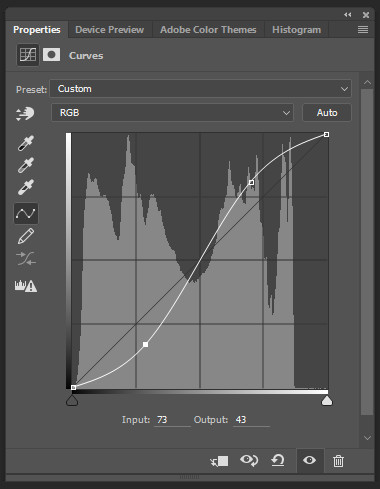The image size is (380, 489).
Task: Click the scrollbar up arrow
Action: 367,82
